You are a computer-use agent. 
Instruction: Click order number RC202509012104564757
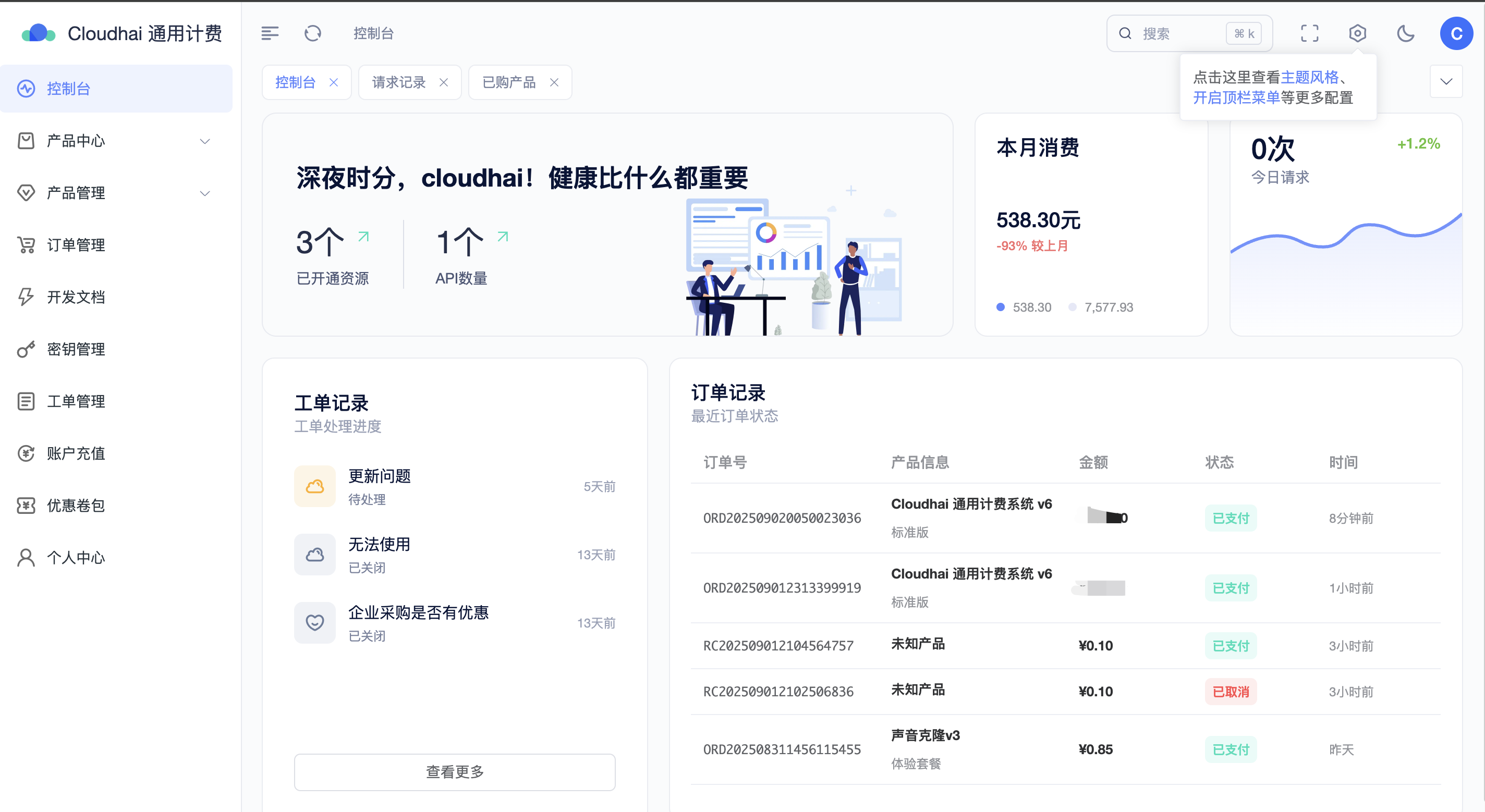(777, 645)
